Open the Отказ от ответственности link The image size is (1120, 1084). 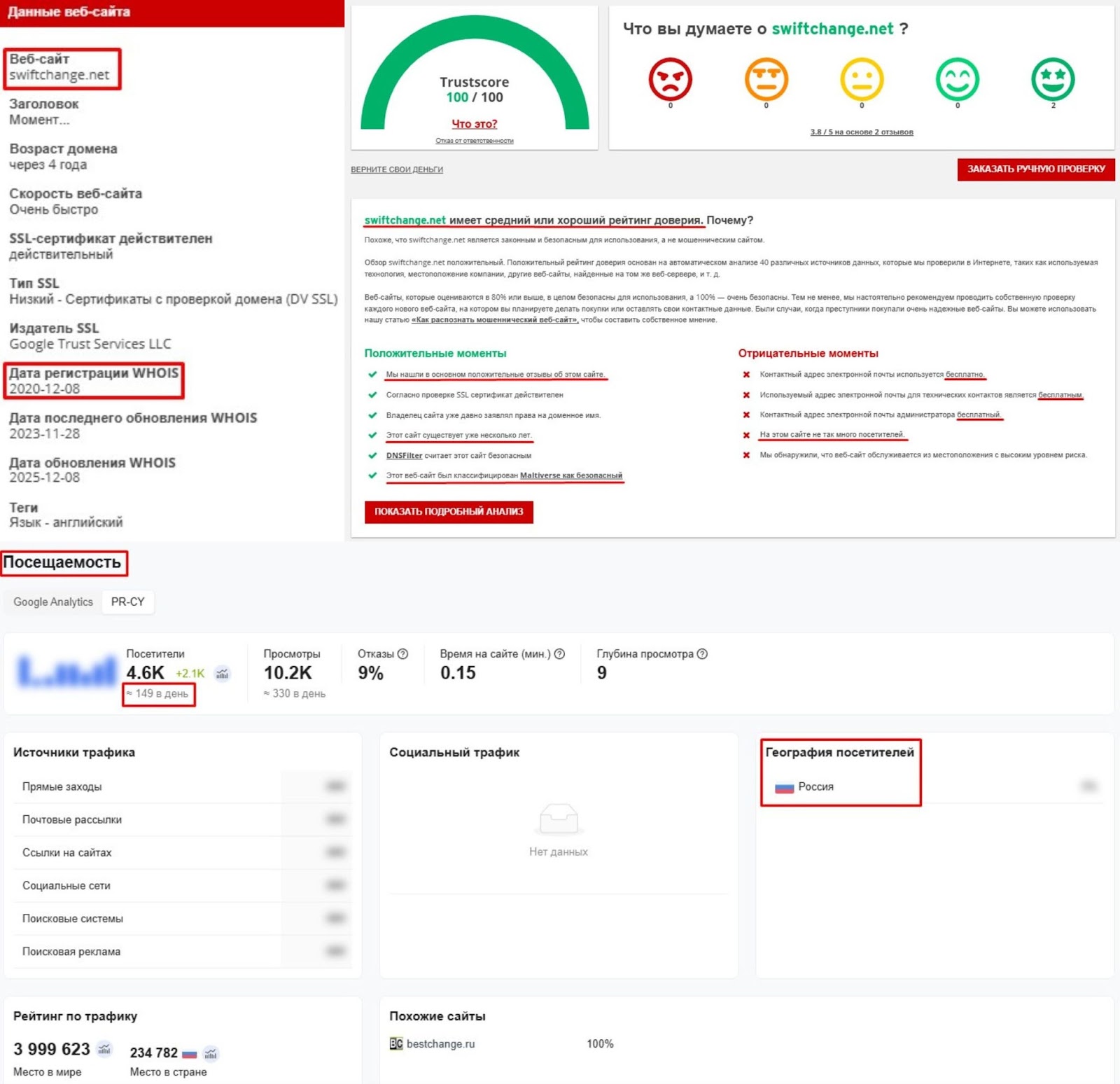pyautogui.click(x=475, y=141)
